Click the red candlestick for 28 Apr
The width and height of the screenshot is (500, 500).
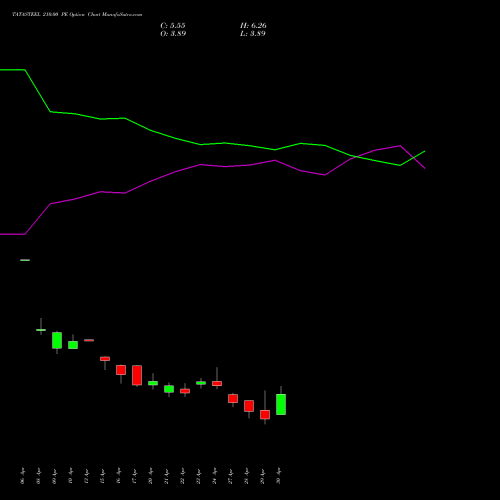(x=249, y=406)
